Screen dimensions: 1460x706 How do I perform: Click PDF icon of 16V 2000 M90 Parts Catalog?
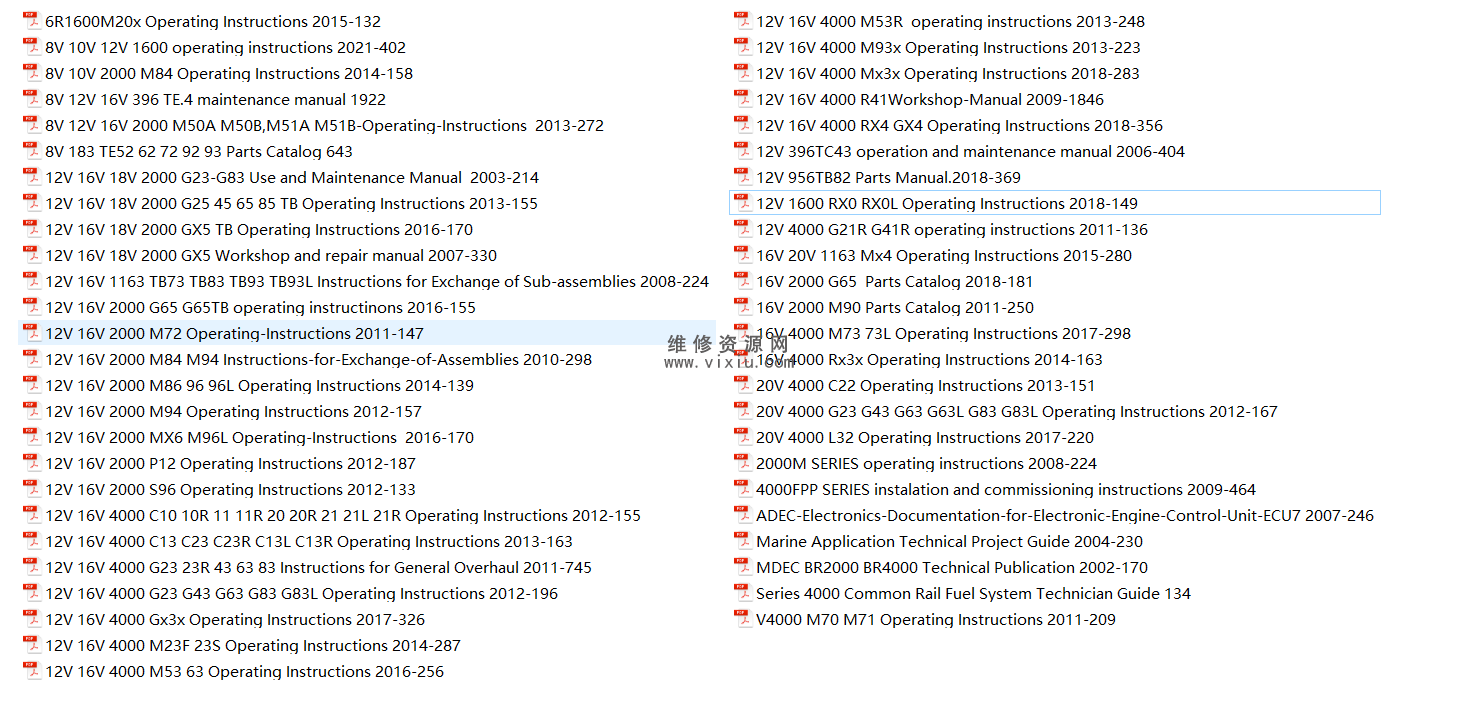click(742, 307)
